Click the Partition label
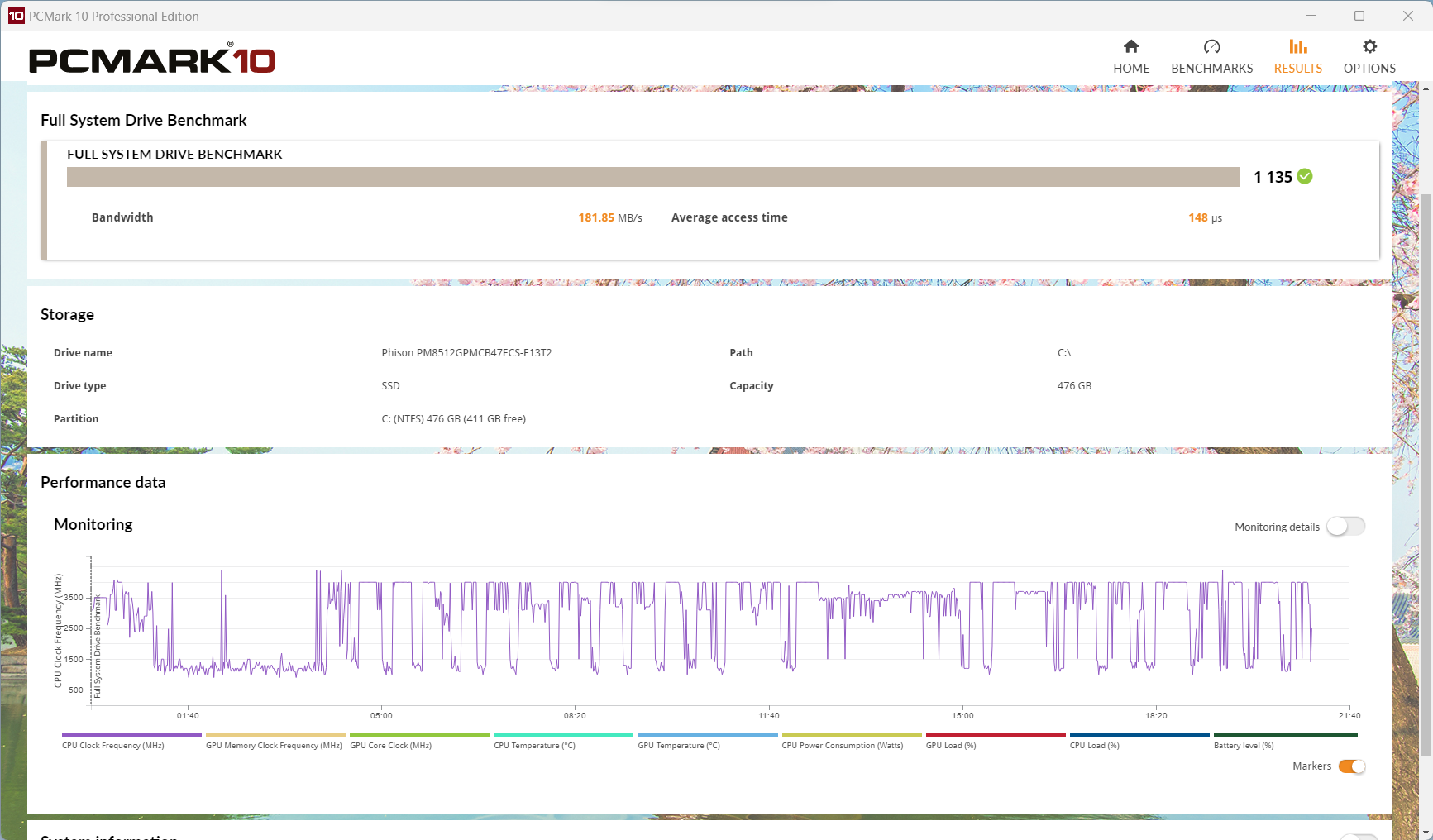The image size is (1433, 840). click(x=76, y=419)
